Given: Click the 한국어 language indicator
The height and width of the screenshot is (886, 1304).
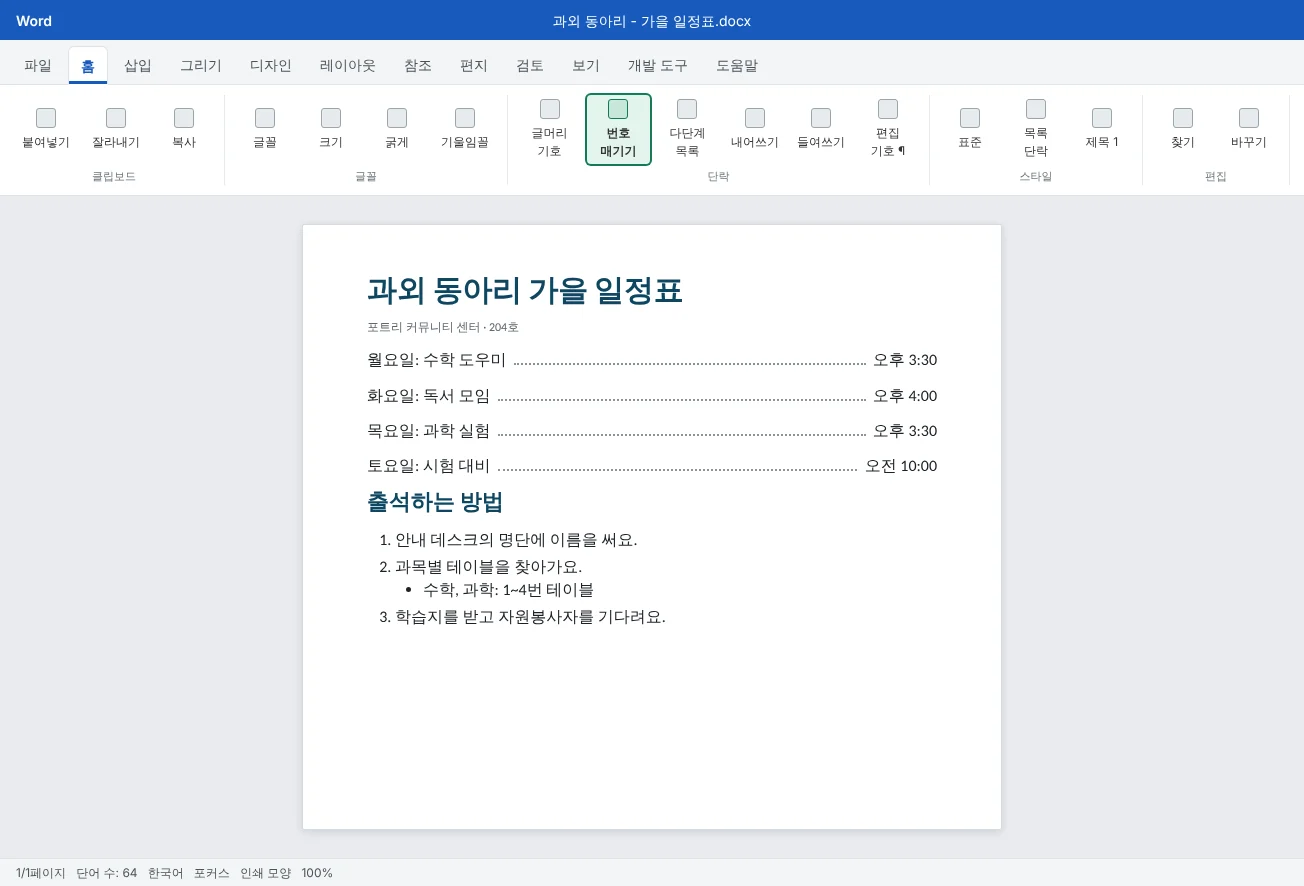Looking at the screenshot, I should pyautogui.click(x=166, y=873).
